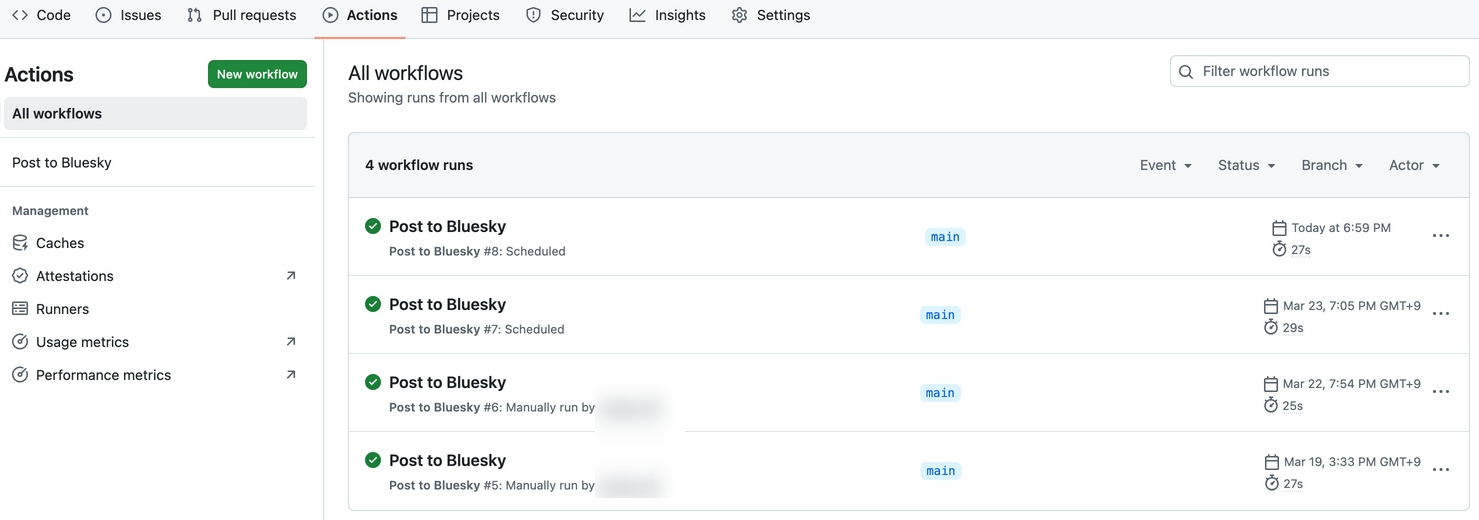Click the 27s duration link on run #5
The height and width of the screenshot is (520, 1479).
point(1293,484)
